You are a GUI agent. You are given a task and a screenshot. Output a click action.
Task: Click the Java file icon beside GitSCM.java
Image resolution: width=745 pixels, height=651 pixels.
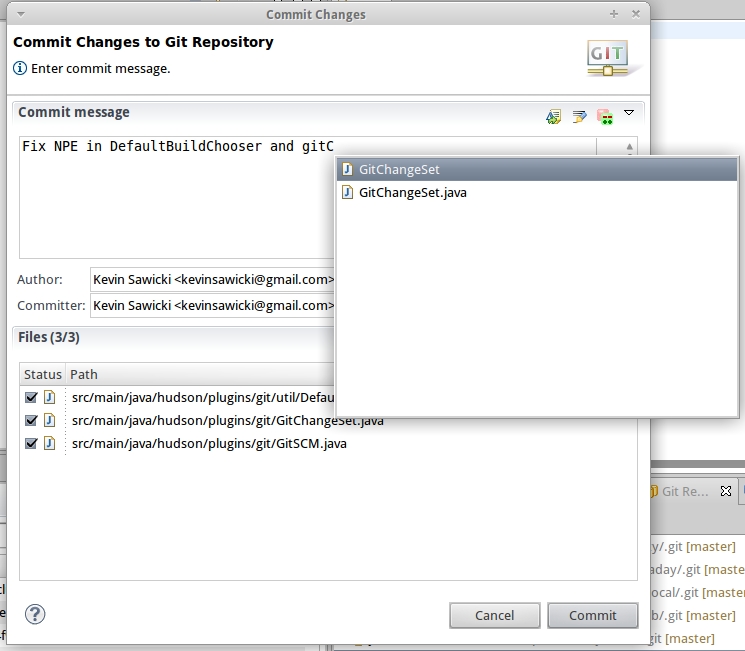(x=49, y=443)
